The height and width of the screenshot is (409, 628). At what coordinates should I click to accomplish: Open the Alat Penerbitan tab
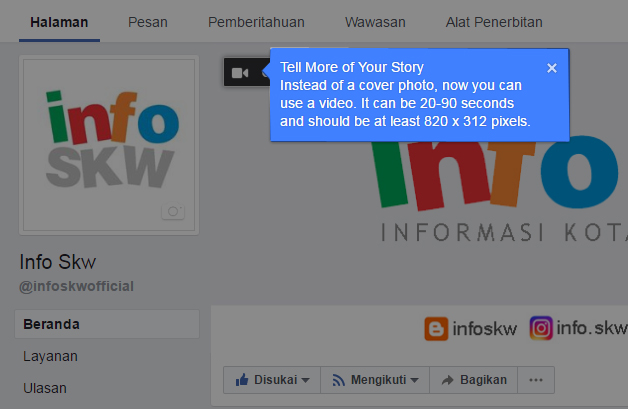[494, 22]
